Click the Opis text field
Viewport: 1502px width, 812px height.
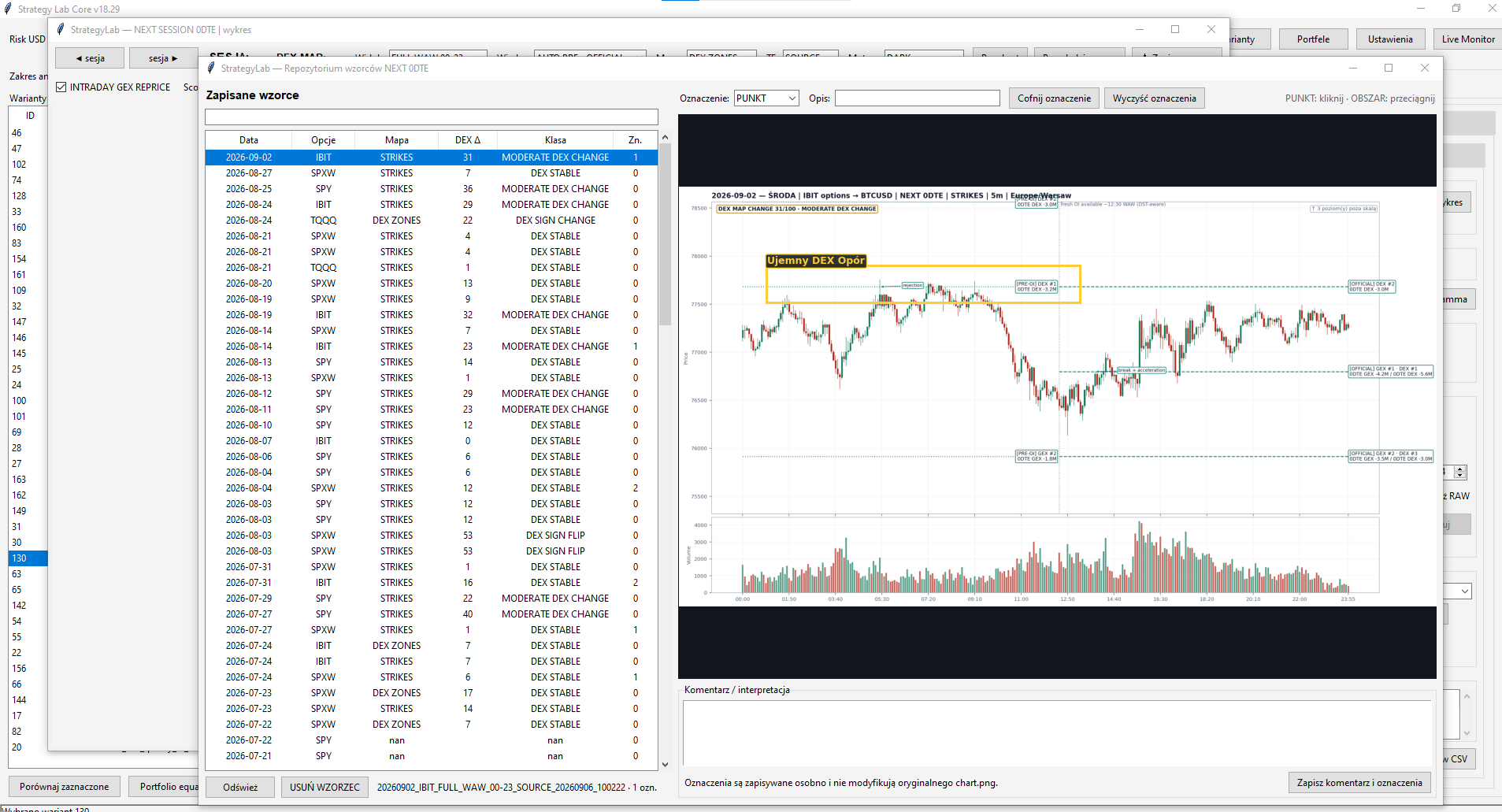coord(917,98)
